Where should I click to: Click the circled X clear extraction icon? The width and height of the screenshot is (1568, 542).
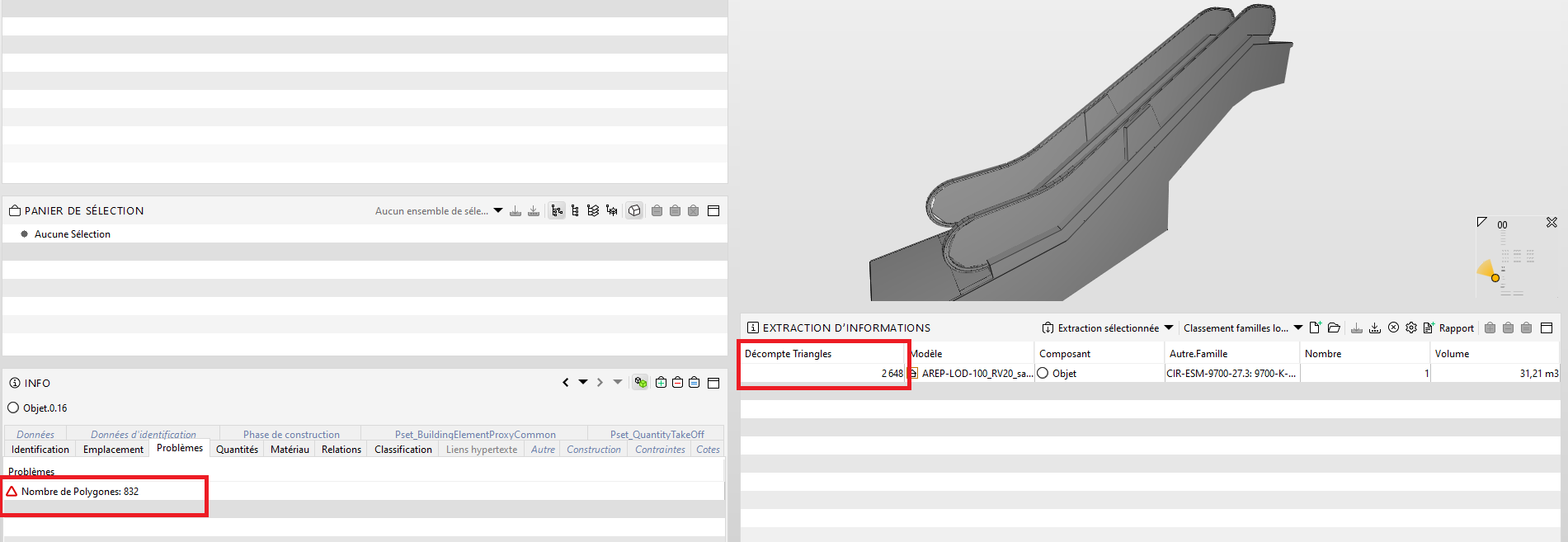(1393, 328)
